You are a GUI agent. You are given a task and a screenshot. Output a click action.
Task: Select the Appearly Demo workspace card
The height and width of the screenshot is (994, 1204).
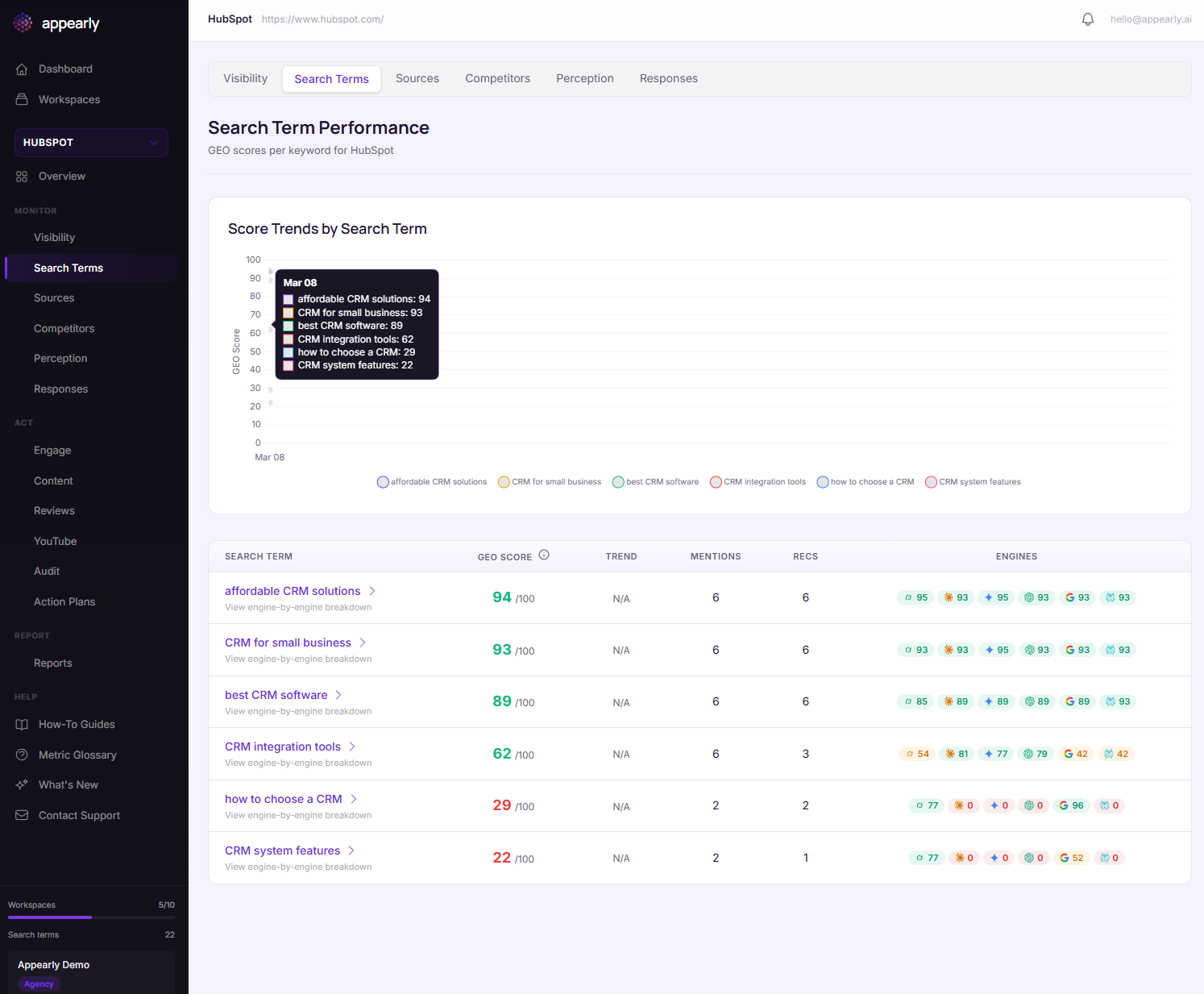[91, 971]
